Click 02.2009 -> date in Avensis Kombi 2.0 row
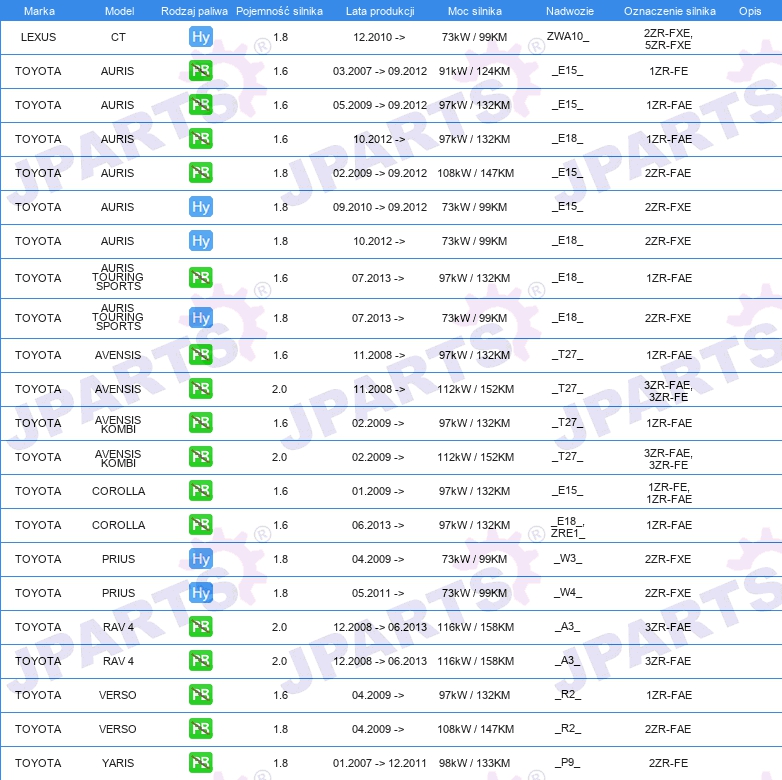This screenshot has height=780, width=782. 378,457
